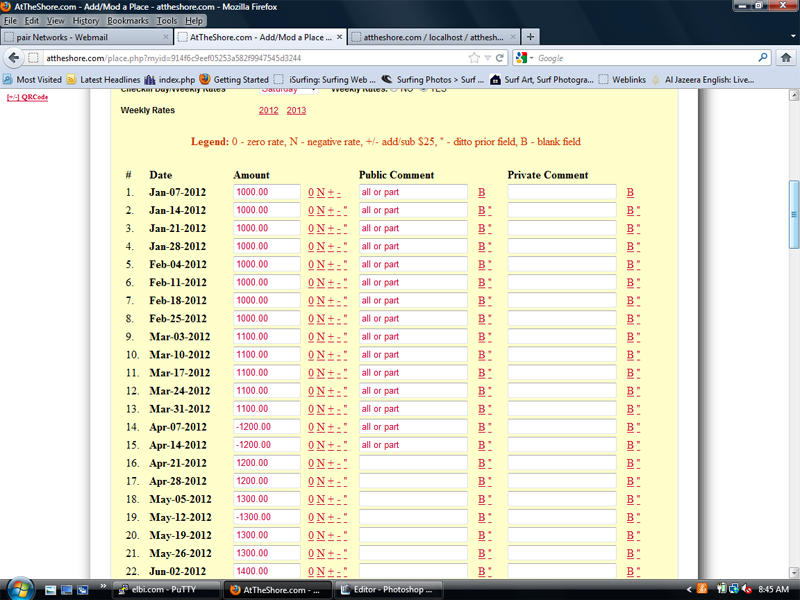Open the 2012 weekly rates link
The width and height of the screenshot is (800, 600).
[x=268, y=110]
